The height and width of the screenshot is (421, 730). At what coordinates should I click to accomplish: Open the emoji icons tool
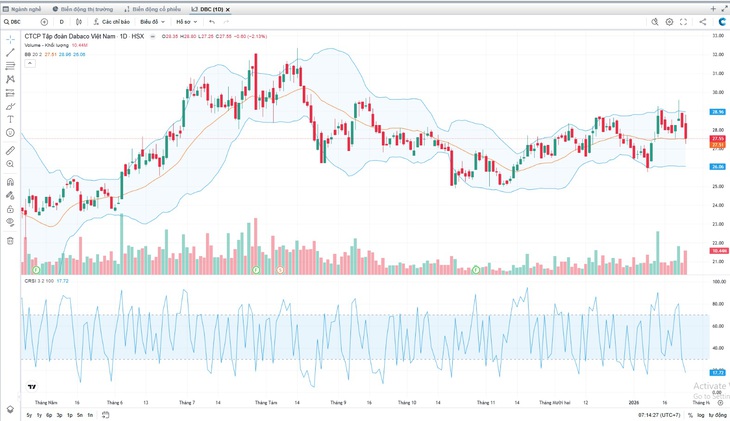point(10,133)
